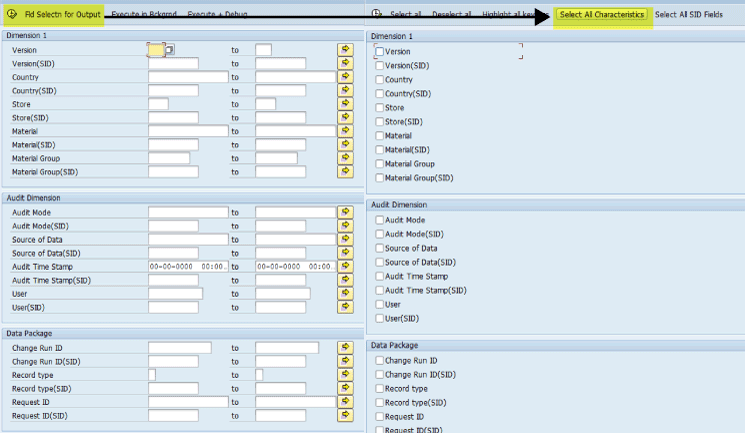Open multiple selection arrow for Audit Mode(SID)
The height and width of the screenshot is (433, 745).
click(345, 226)
